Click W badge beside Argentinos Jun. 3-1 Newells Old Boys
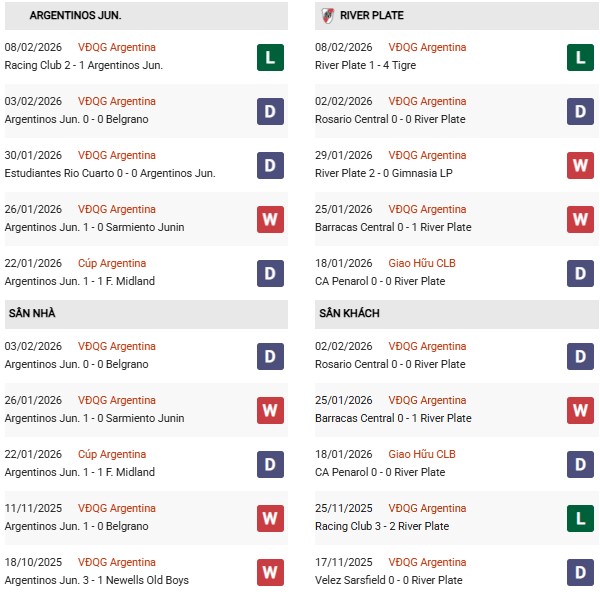 point(270,572)
